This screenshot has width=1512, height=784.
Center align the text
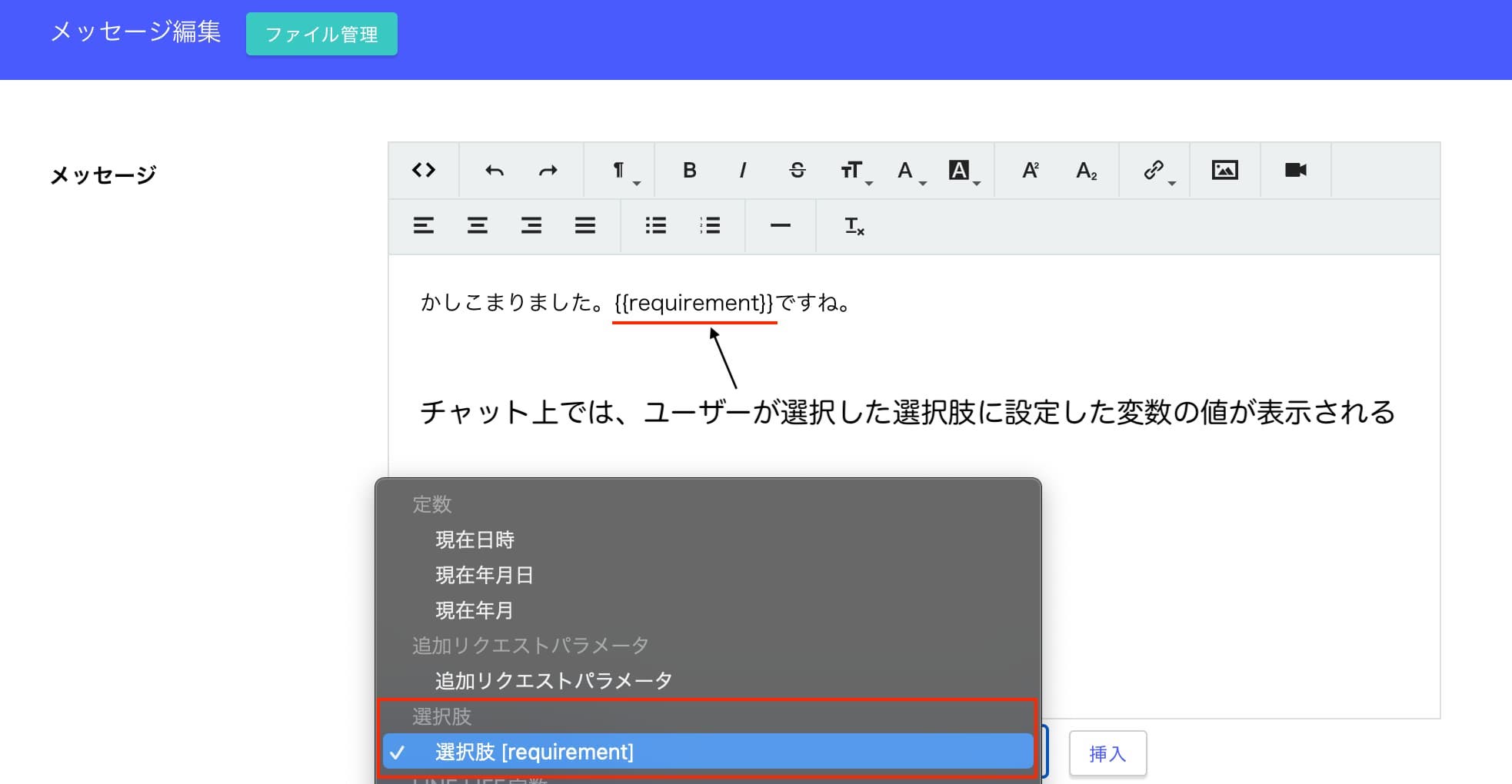(x=478, y=226)
